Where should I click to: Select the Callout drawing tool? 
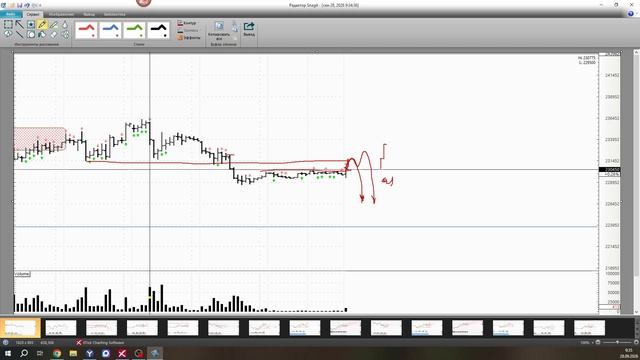click(x=8, y=35)
